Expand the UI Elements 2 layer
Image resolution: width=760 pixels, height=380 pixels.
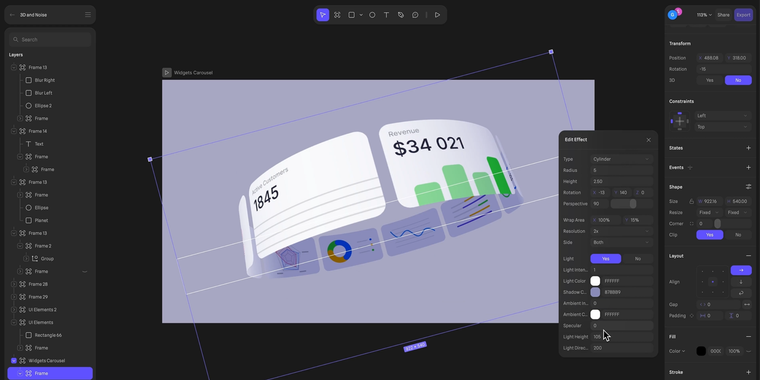[x=14, y=309]
